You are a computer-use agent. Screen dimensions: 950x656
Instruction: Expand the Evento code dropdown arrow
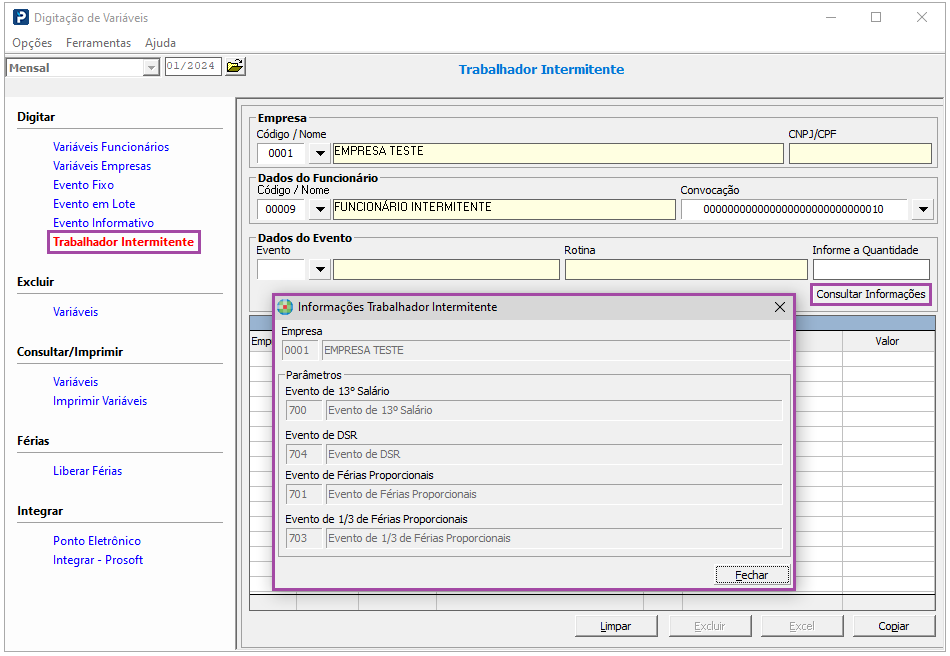tap(320, 270)
